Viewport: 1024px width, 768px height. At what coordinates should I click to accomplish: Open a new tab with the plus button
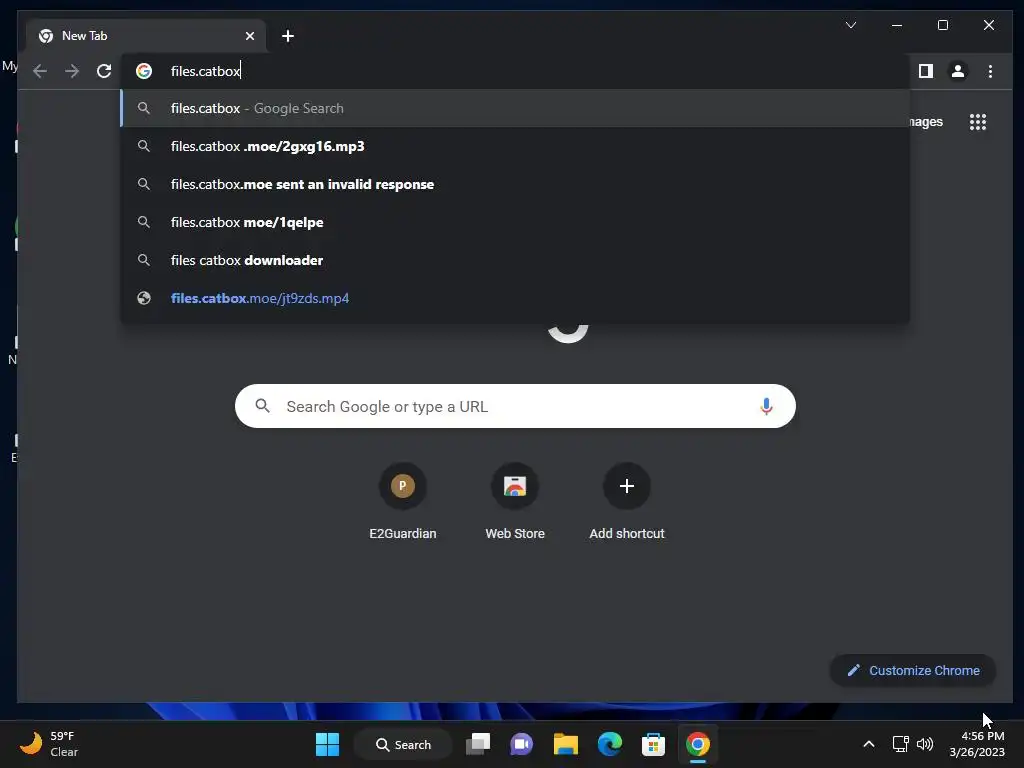coord(288,36)
